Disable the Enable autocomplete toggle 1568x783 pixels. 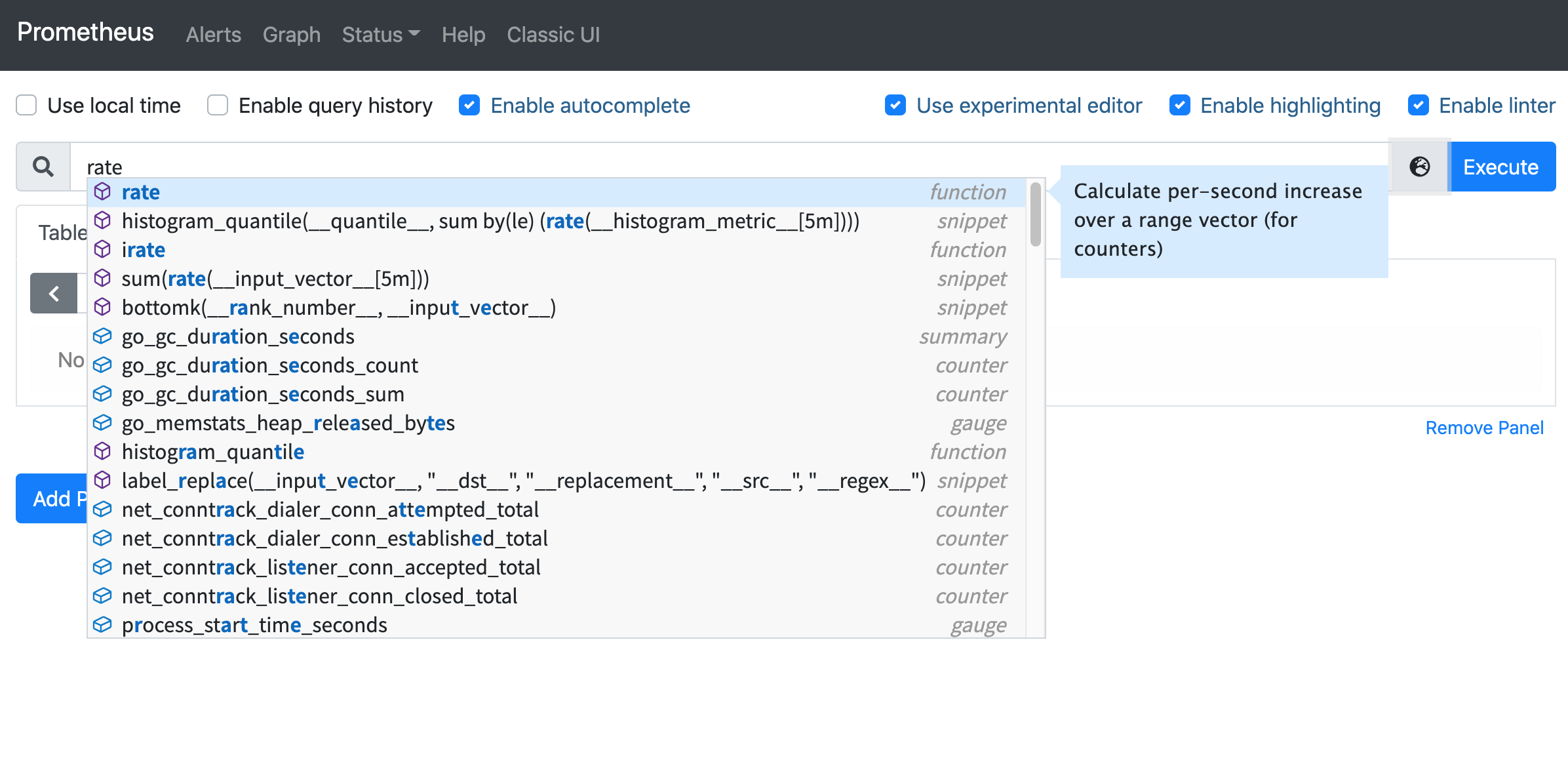(x=468, y=105)
